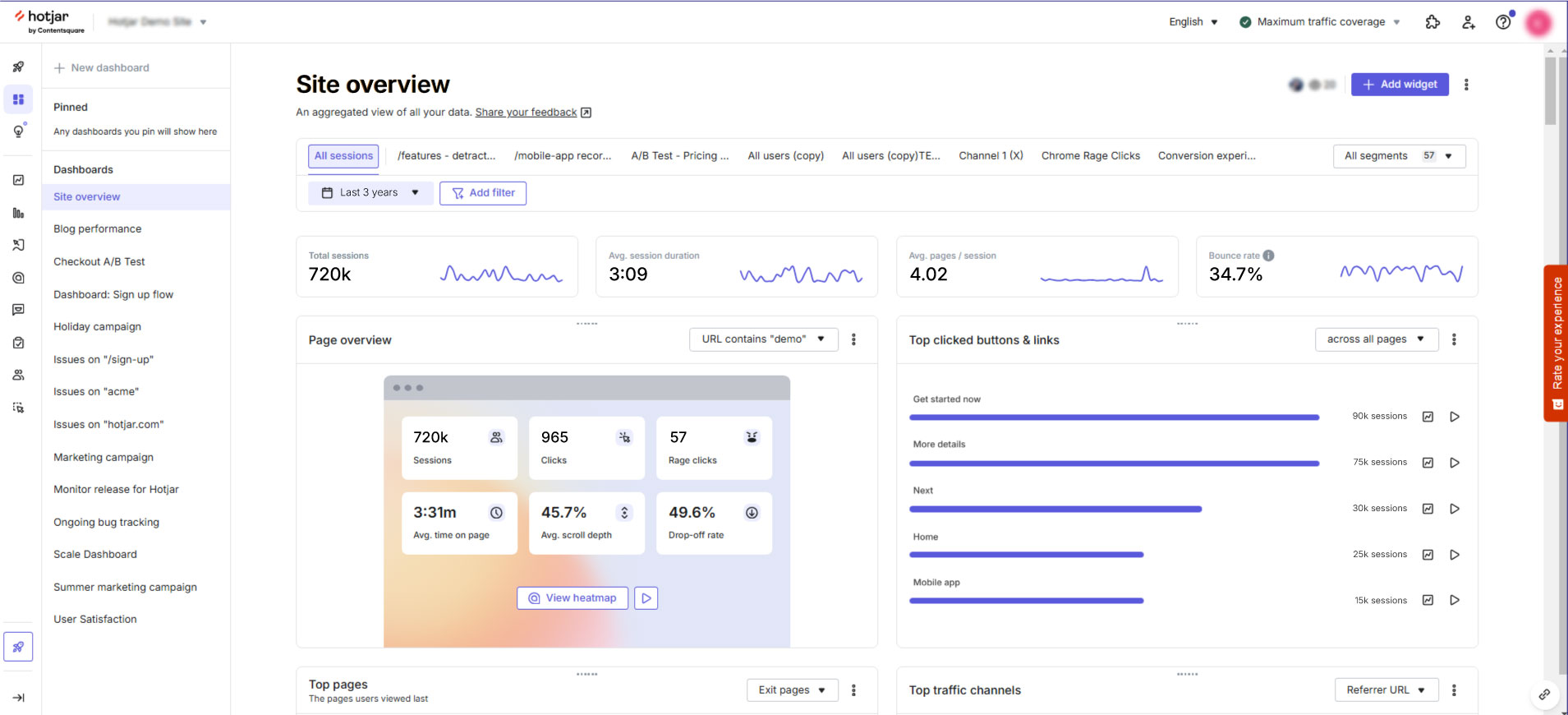Play recordings for Get started now
Viewport: 1568px width, 715px height.
point(1454,417)
